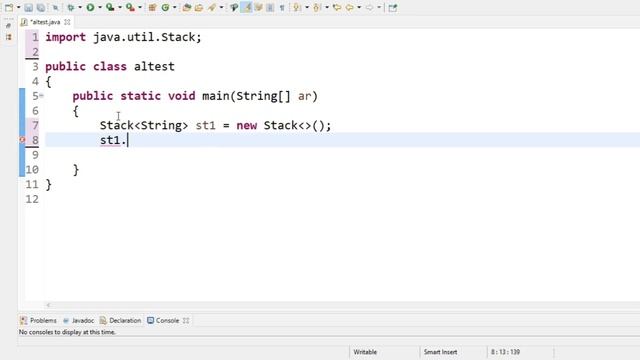Viewport: 640px width, 360px height.
Task: Click the rightmost toolbar window icon
Action: coord(393,7)
